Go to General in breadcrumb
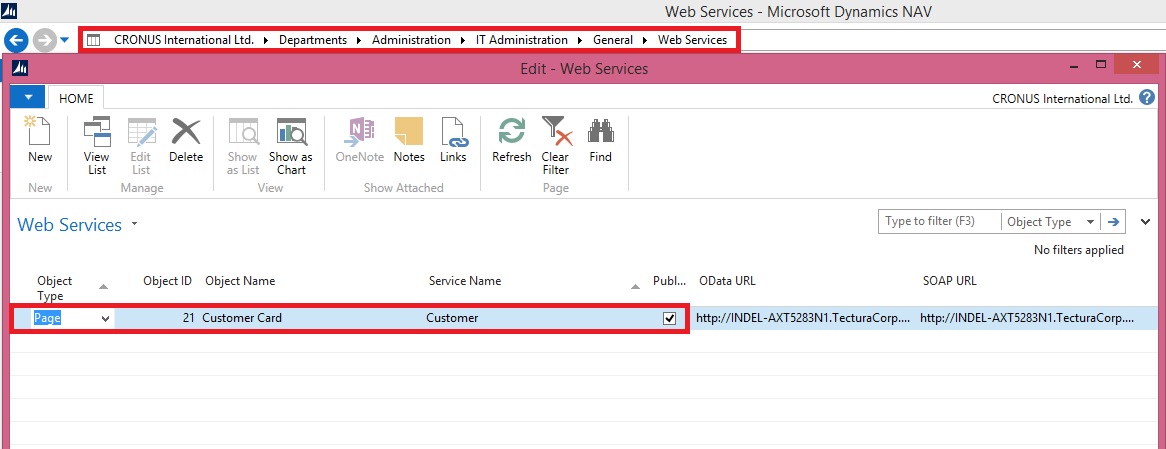 [x=613, y=40]
